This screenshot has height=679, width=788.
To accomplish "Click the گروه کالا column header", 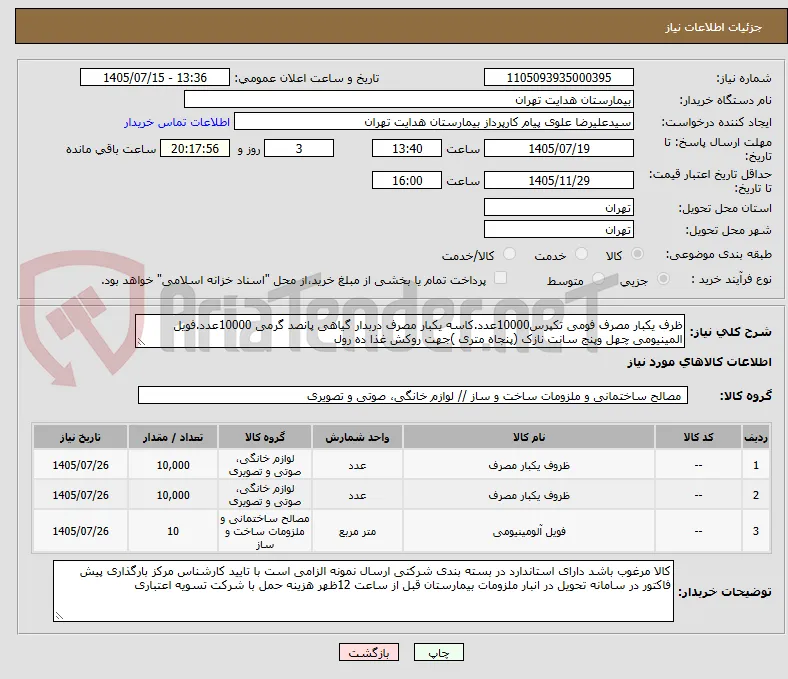I will pos(265,437).
